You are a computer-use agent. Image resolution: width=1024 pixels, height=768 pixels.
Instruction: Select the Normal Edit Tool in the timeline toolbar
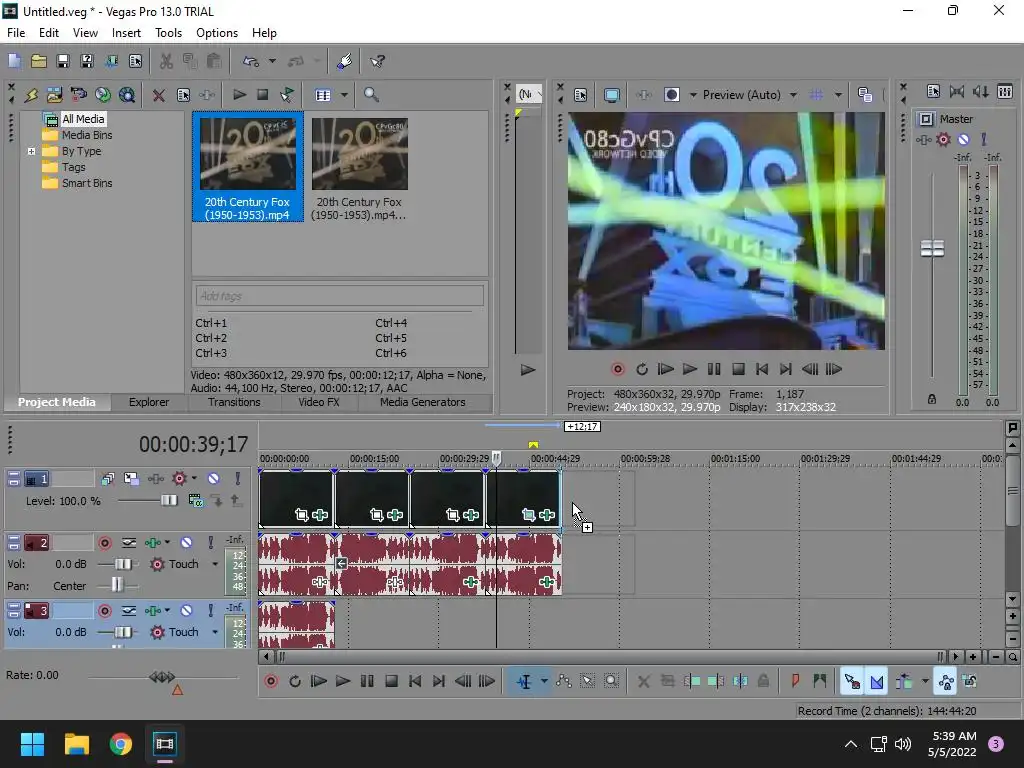(x=524, y=682)
